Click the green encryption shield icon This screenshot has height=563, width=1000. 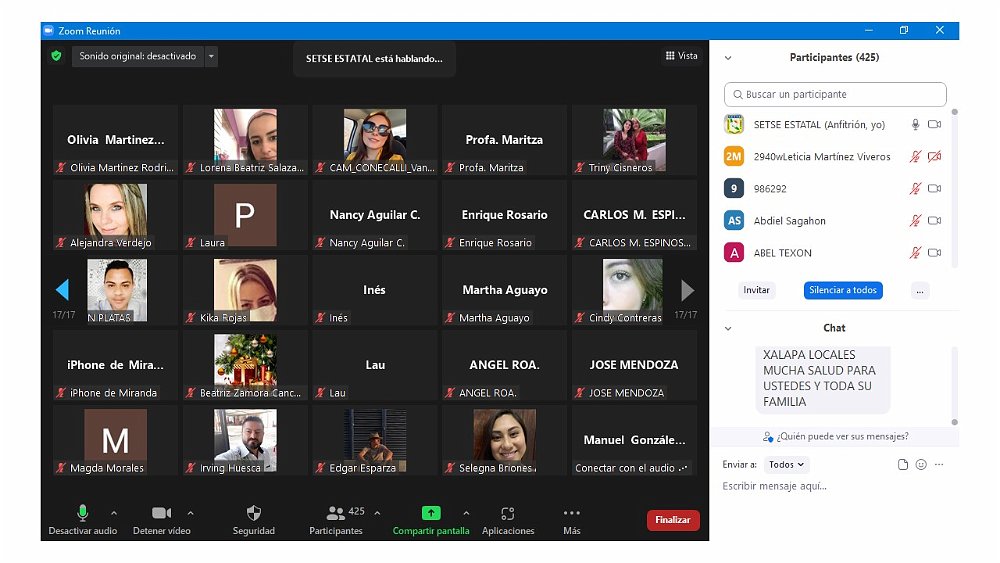coord(57,56)
